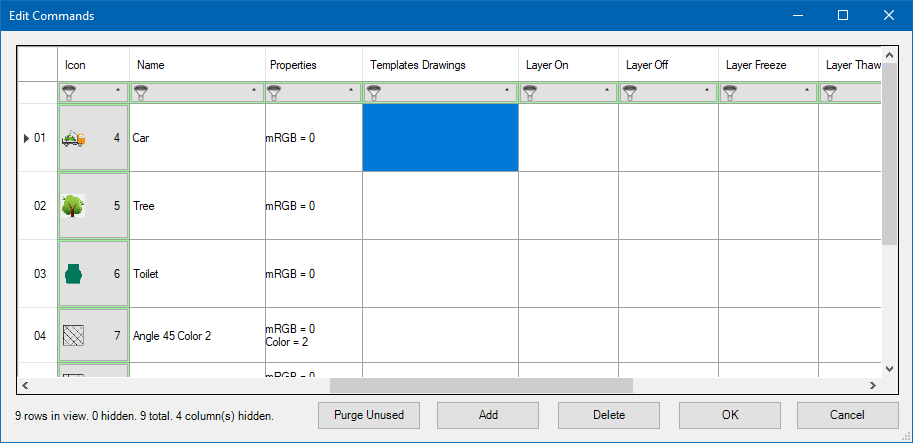Open the Icon column filter funnel
Image resolution: width=913 pixels, height=443 pixels.
(68, 93)
